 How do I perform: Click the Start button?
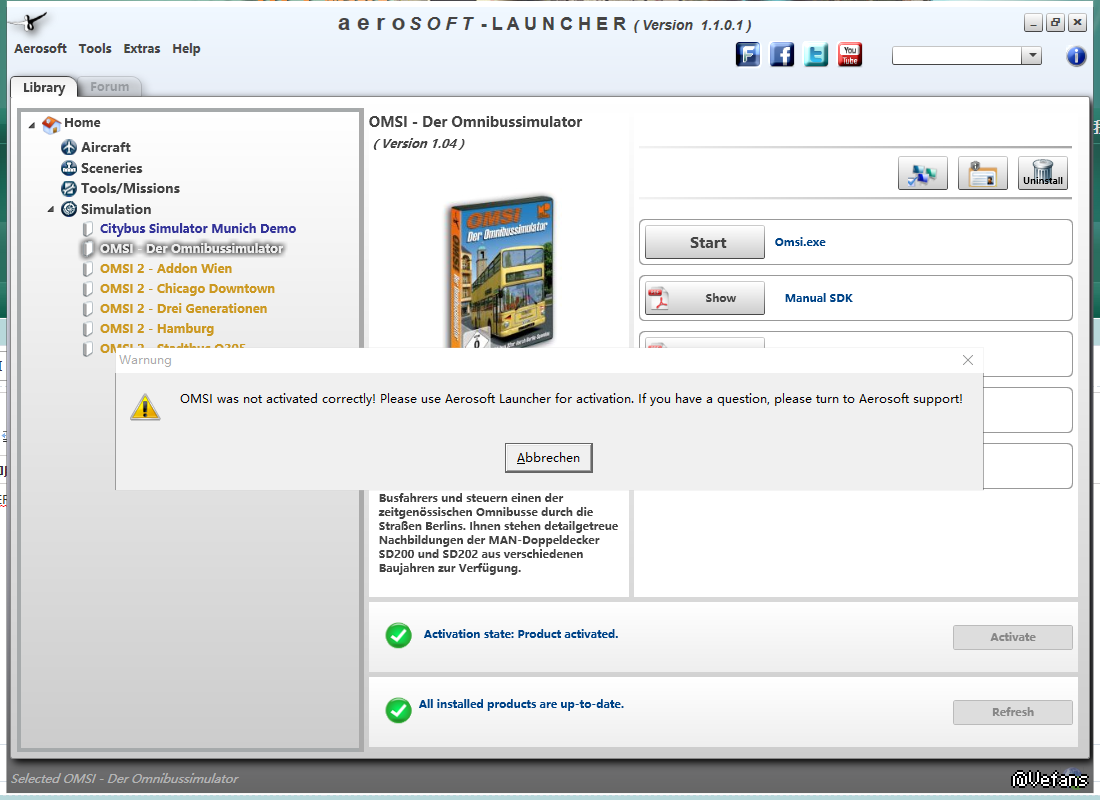tap(705, 242)
